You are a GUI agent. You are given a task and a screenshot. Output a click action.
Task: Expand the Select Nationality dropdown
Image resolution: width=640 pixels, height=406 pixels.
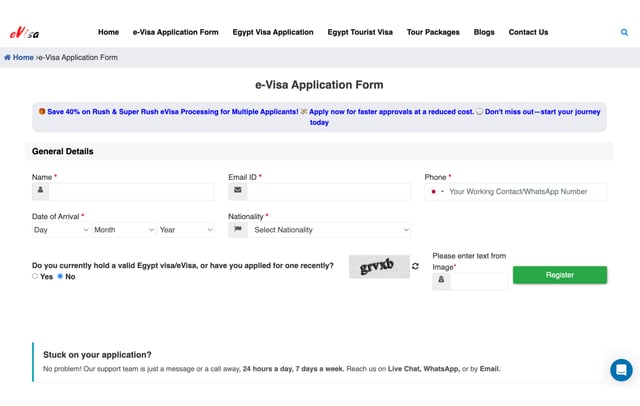(329, 230)
